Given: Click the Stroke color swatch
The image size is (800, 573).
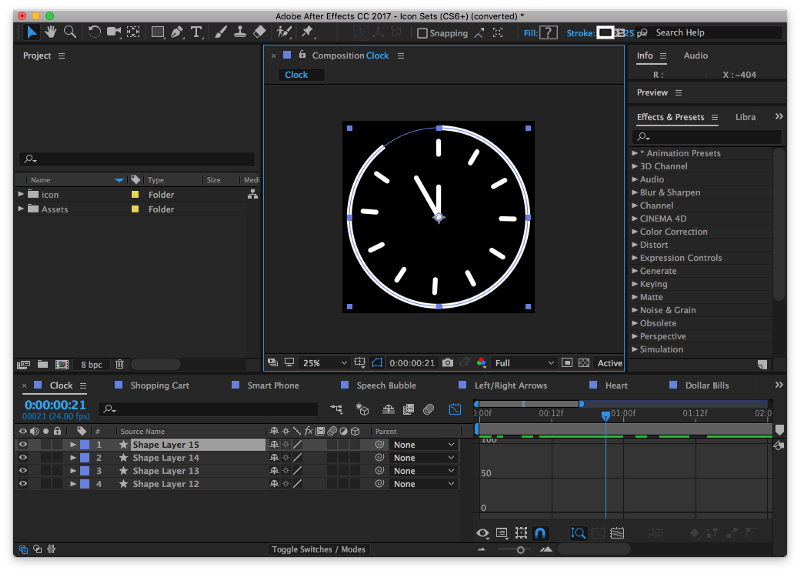Looking at the screenshot, I should (605, 33).
